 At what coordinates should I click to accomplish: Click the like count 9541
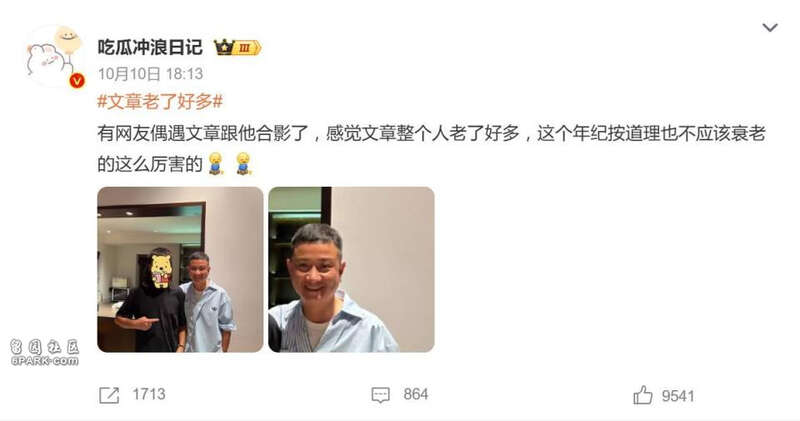[x=678, y=396]
